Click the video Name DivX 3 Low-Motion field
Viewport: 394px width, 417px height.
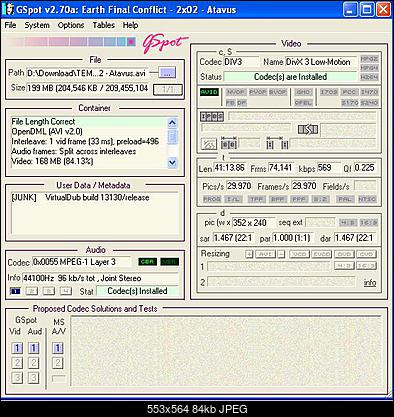(321, 62)
